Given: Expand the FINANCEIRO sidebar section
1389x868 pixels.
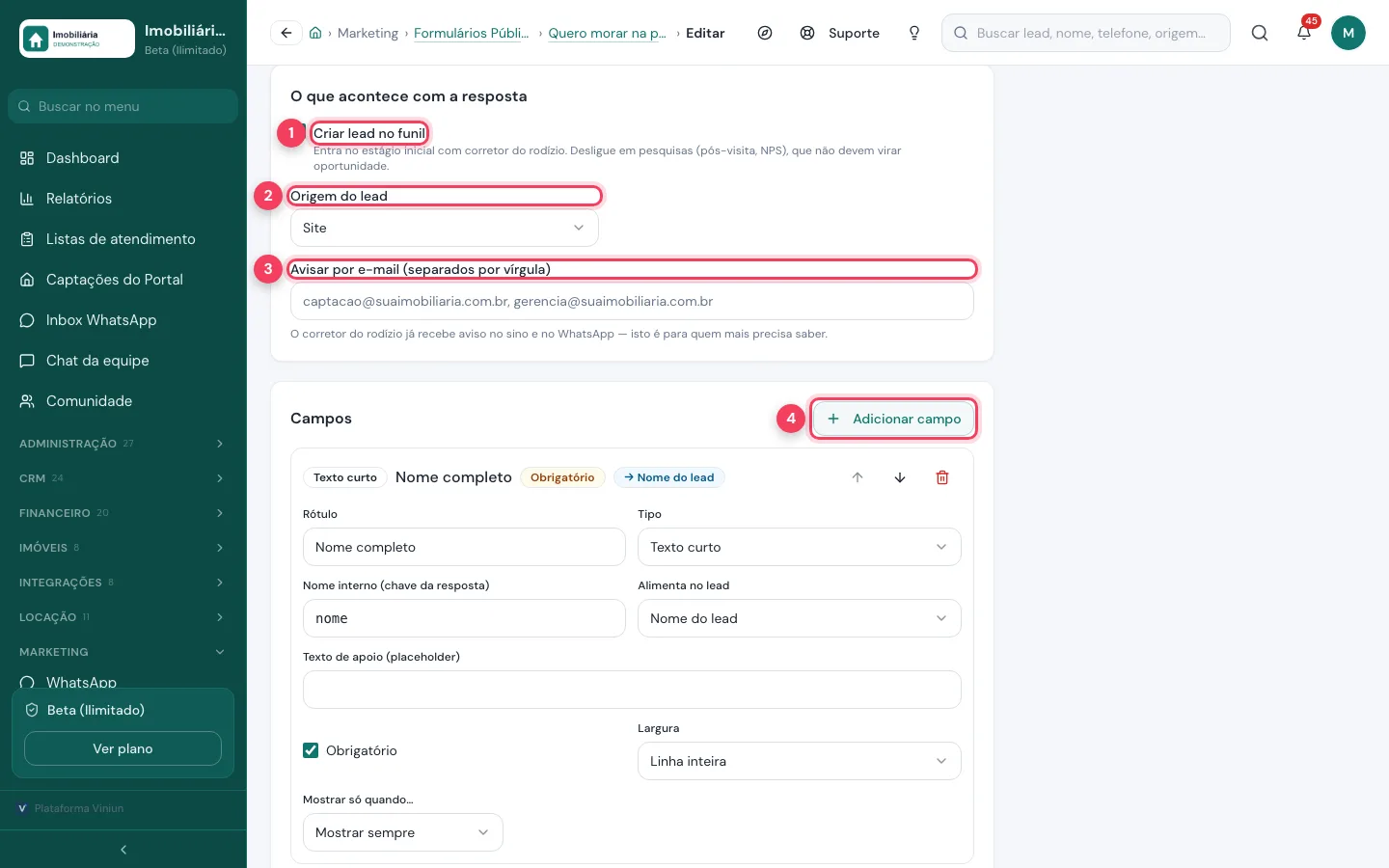Looking at the screenshot, I should click(123, 513).
